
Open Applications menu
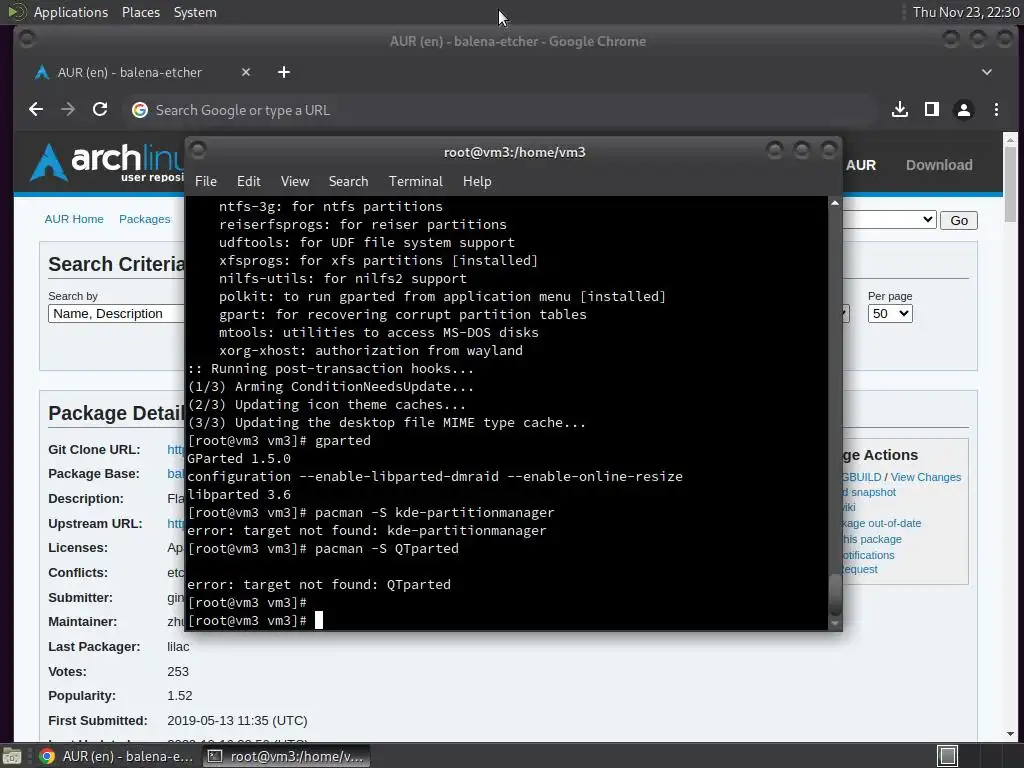tap(71, 12)
